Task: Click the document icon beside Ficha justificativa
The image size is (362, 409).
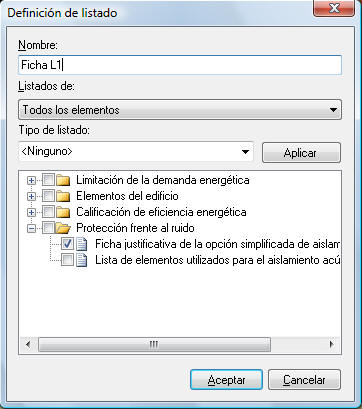Action: (x=82, y=244)
